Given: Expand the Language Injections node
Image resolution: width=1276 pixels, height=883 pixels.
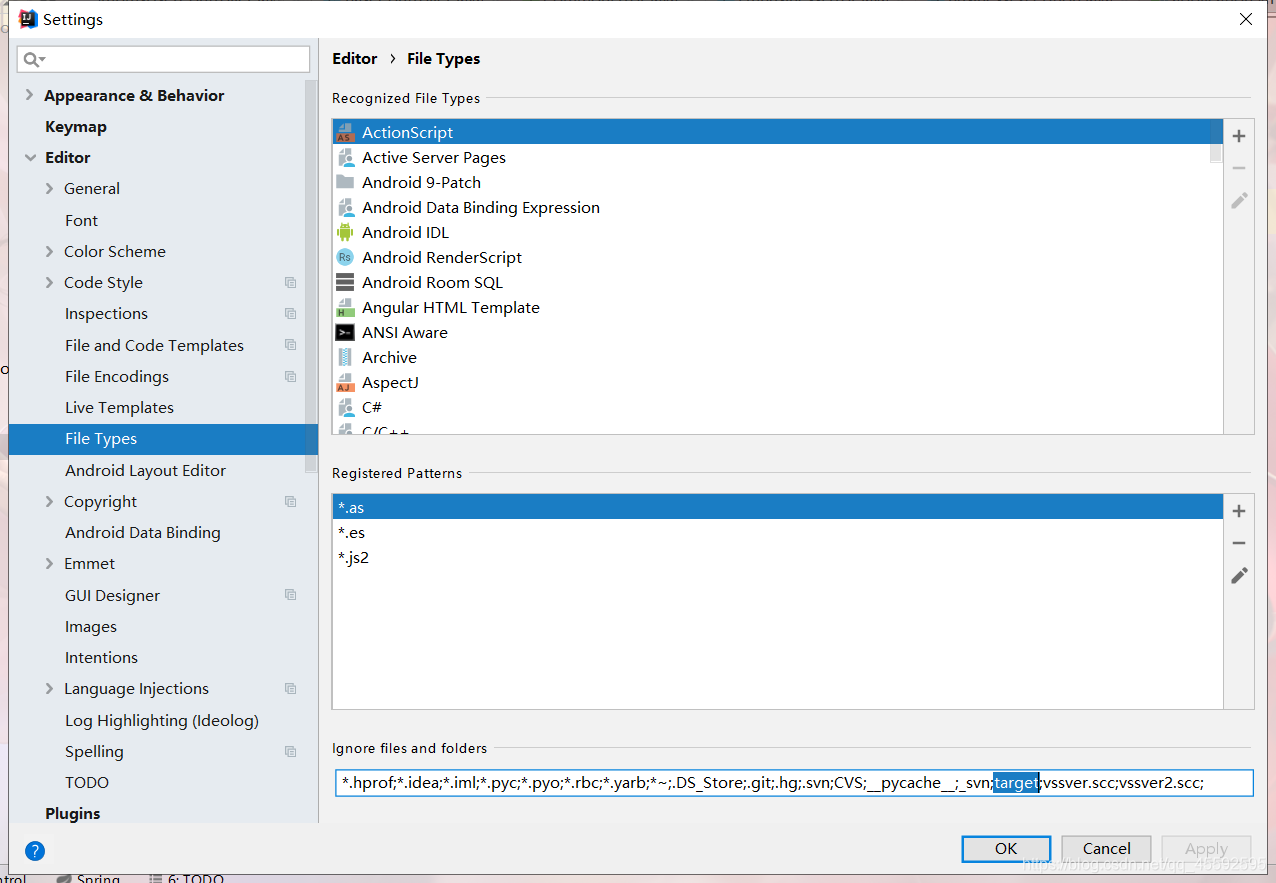Looking at the screenshot, I should tap(49, 689).
